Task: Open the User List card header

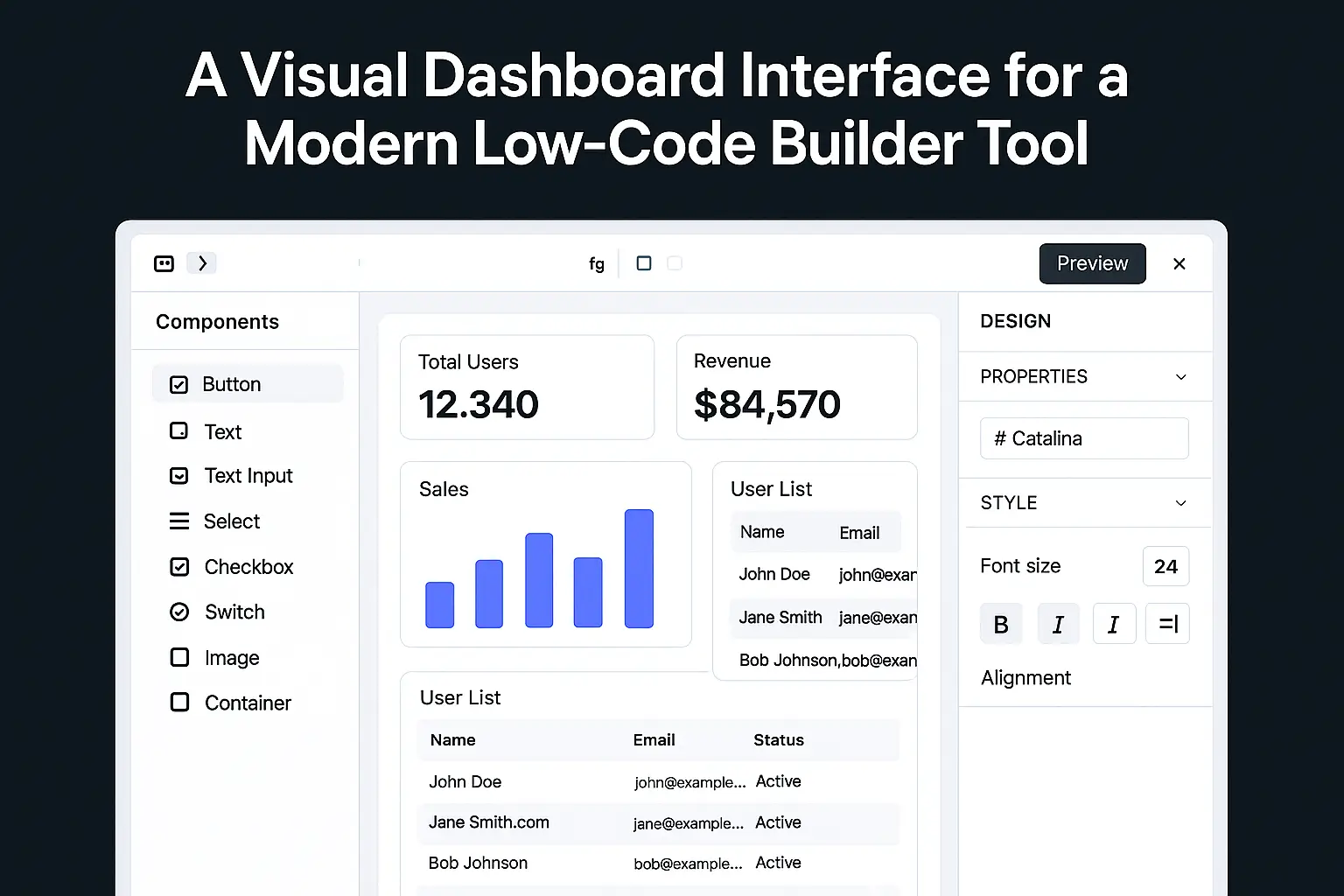Action: pyautogui.click(x=771, y=488)
